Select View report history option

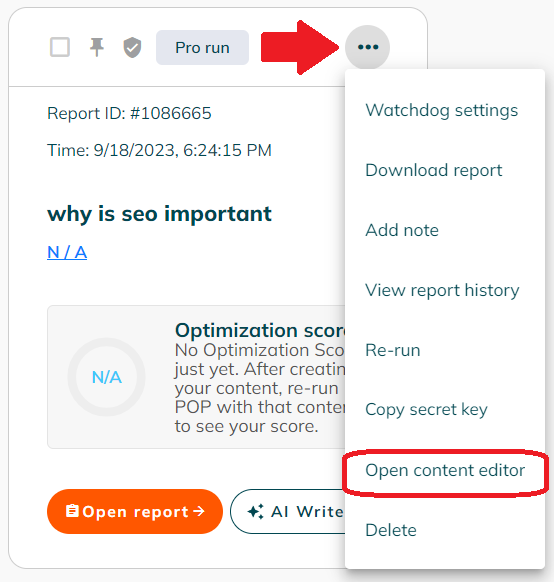(442, 290)
